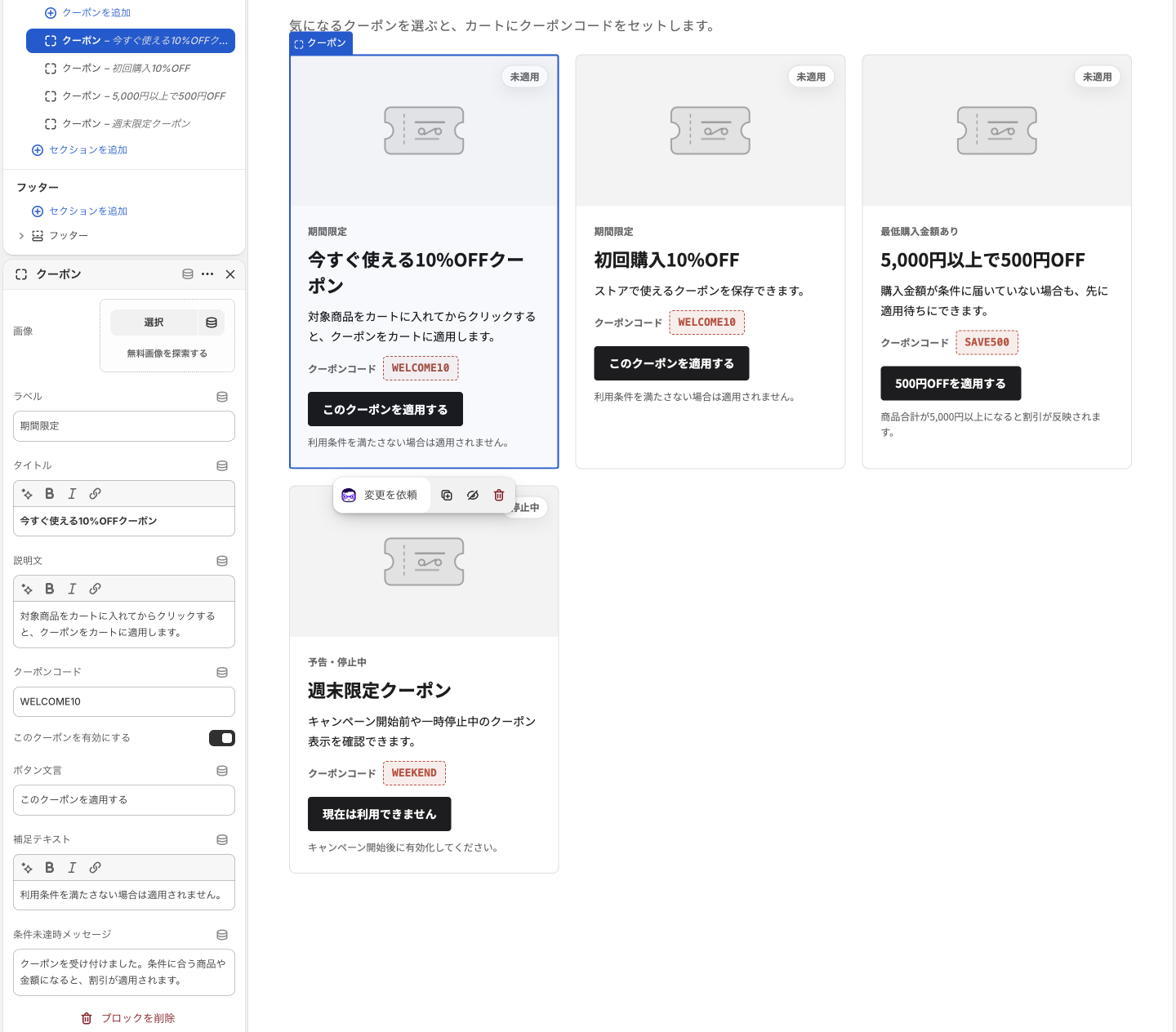The width and height of the screenshot is (1176, 1032).
Task: Click 無料画像を探索する
Action: click(x=167, y=354)
